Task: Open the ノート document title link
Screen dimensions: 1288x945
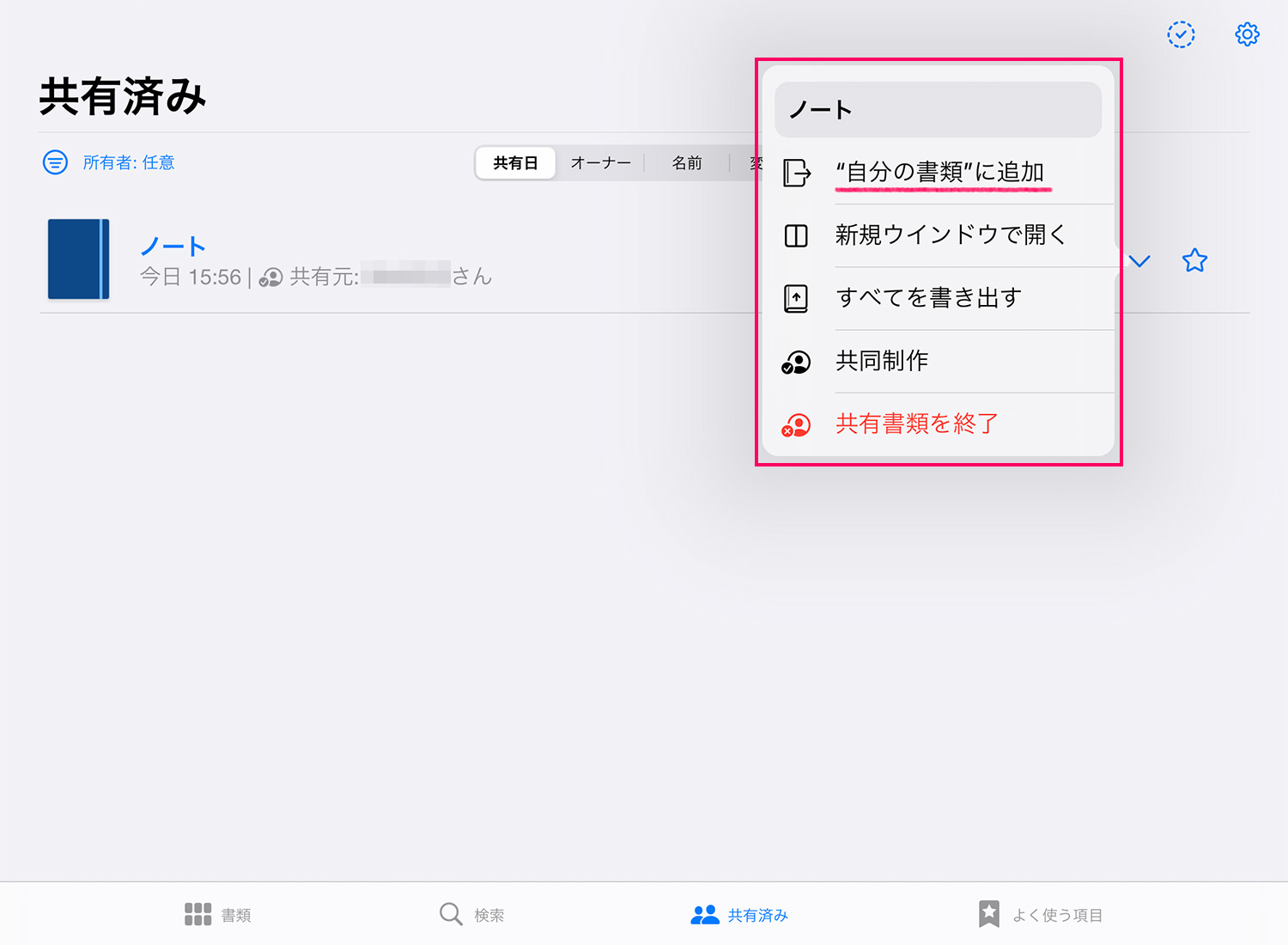Action: pos(173,247)
